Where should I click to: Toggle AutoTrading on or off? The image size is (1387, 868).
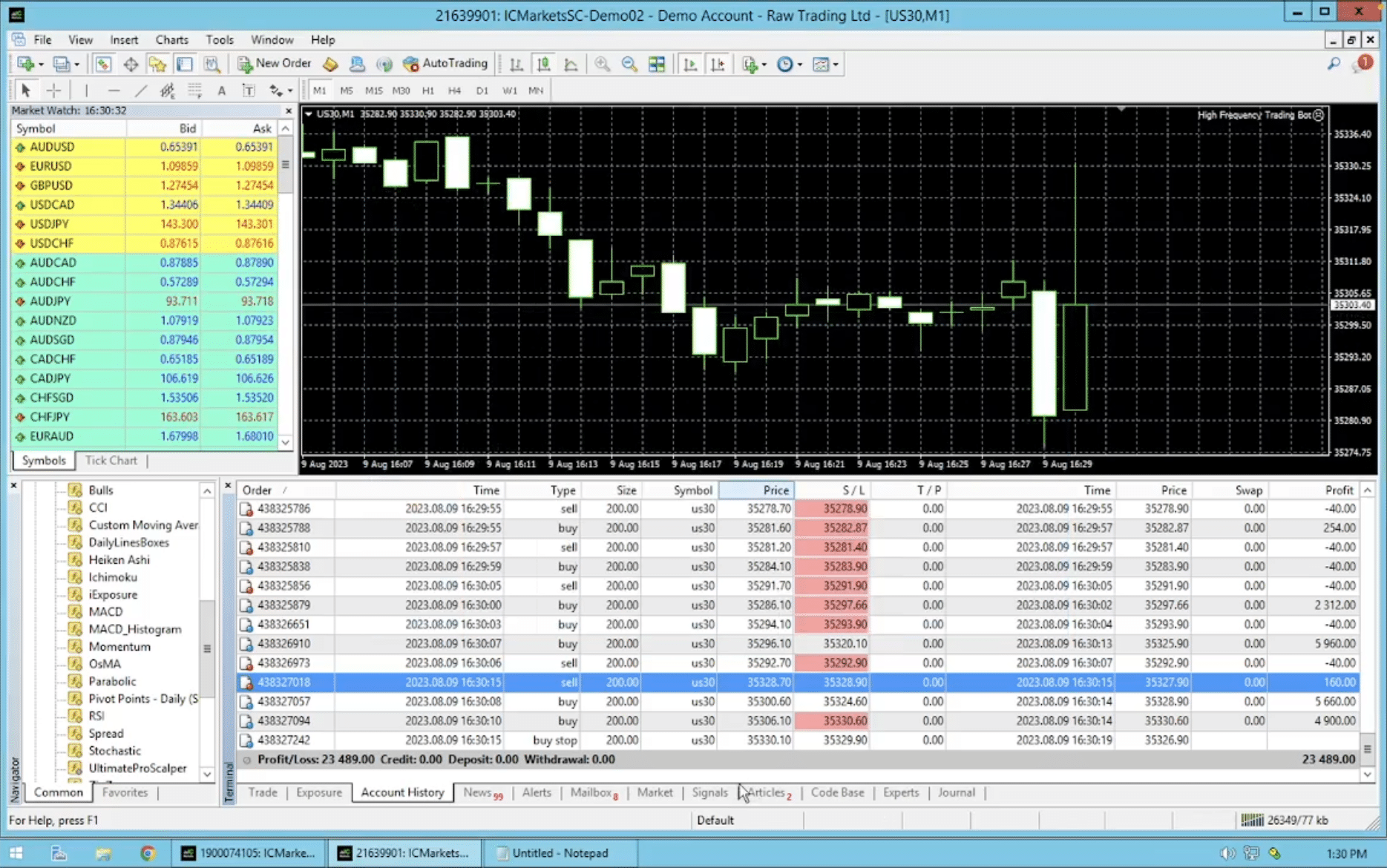point(446,64)
